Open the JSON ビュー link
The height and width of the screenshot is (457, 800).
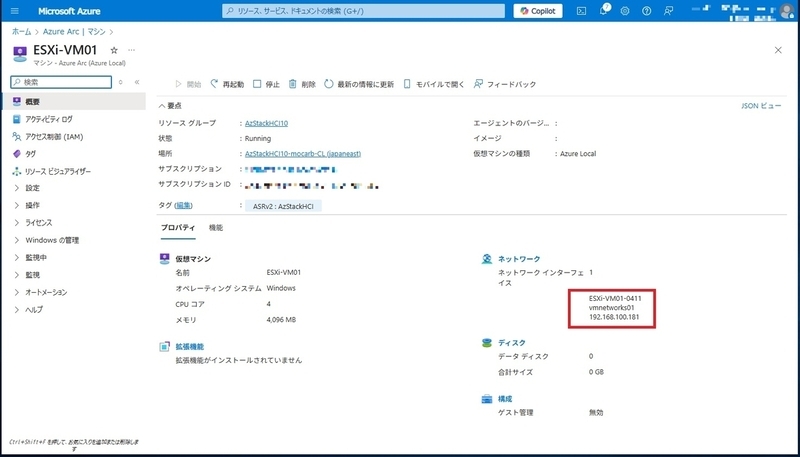tap(761, 106)
